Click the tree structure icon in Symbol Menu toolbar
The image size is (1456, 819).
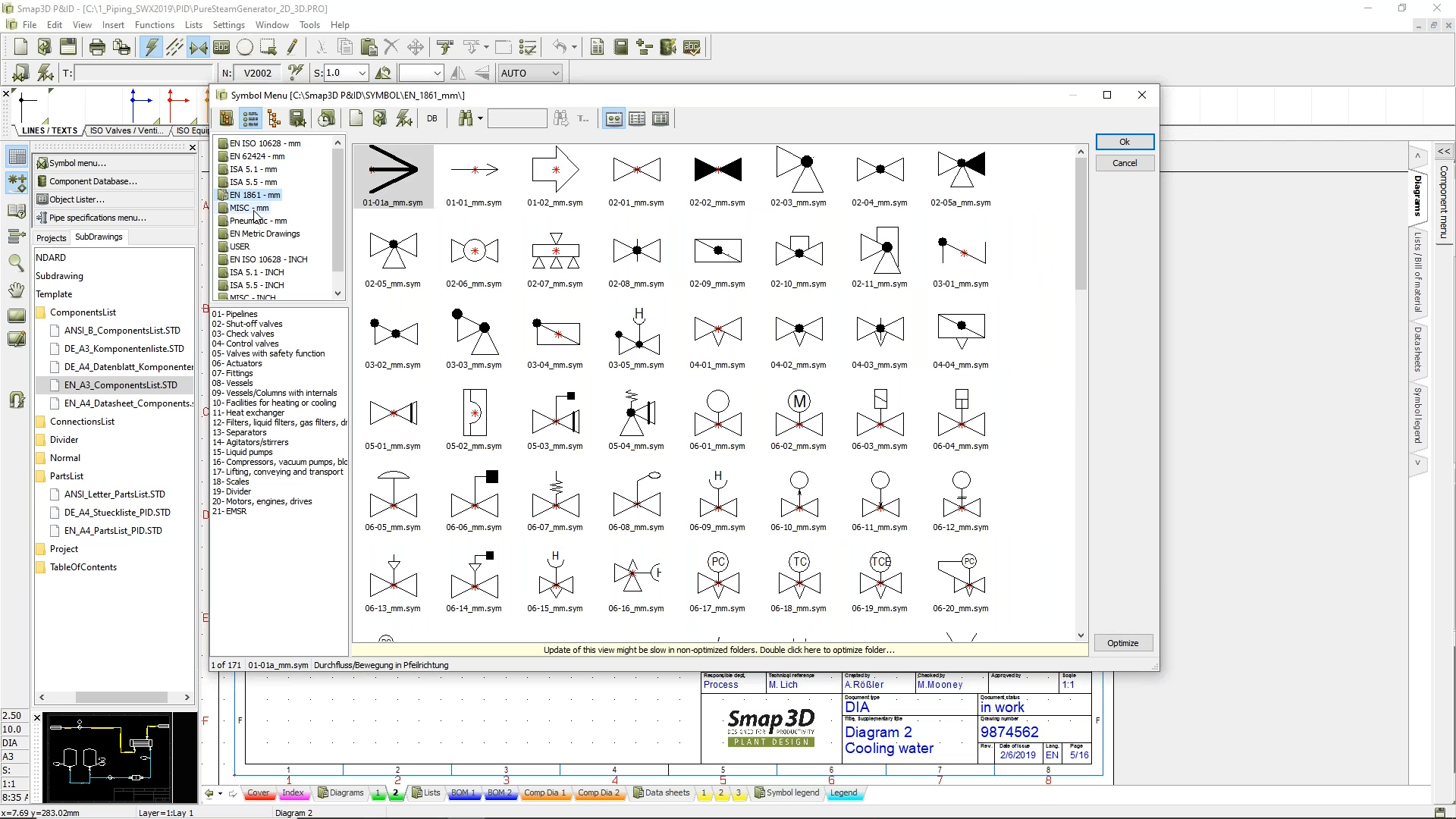(x=274, y=118)
